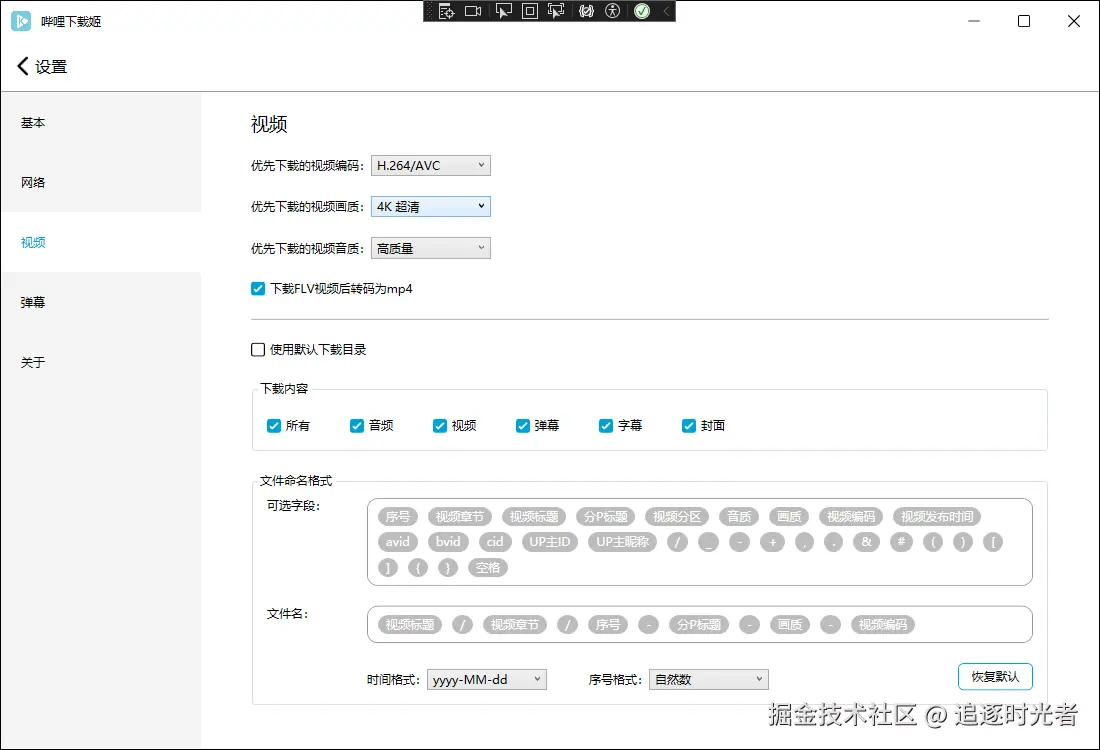Image resolution: width=1100 pixels, height=750 pixels.
Task: Add the cid field chip
Action: (495, 542)
